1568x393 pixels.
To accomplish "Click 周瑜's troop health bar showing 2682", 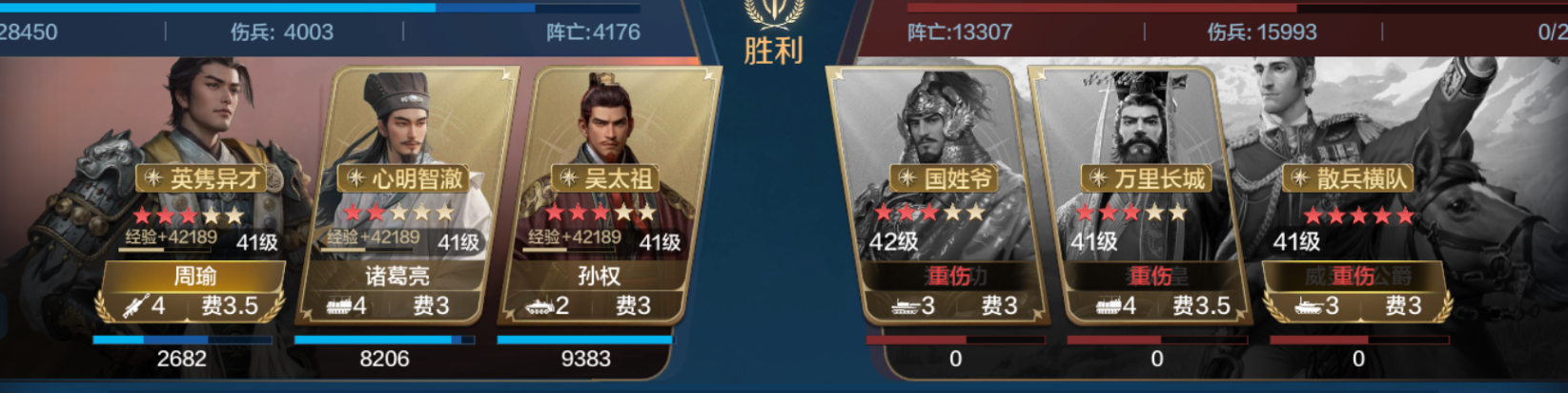I will (x=182, y=340).
